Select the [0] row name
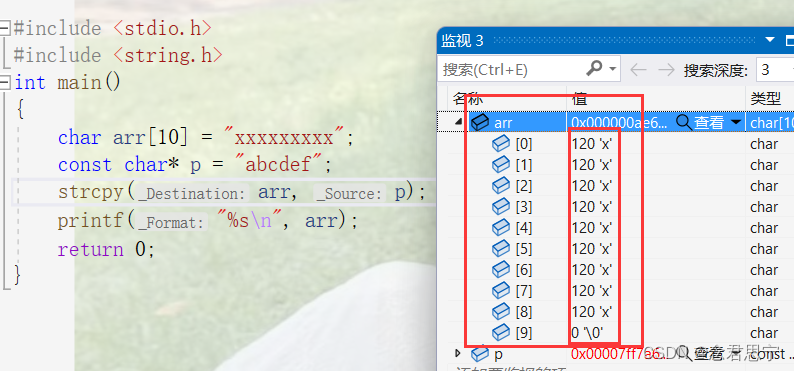The height and width of the screenshot is (371, 794). tap(524, 145)
